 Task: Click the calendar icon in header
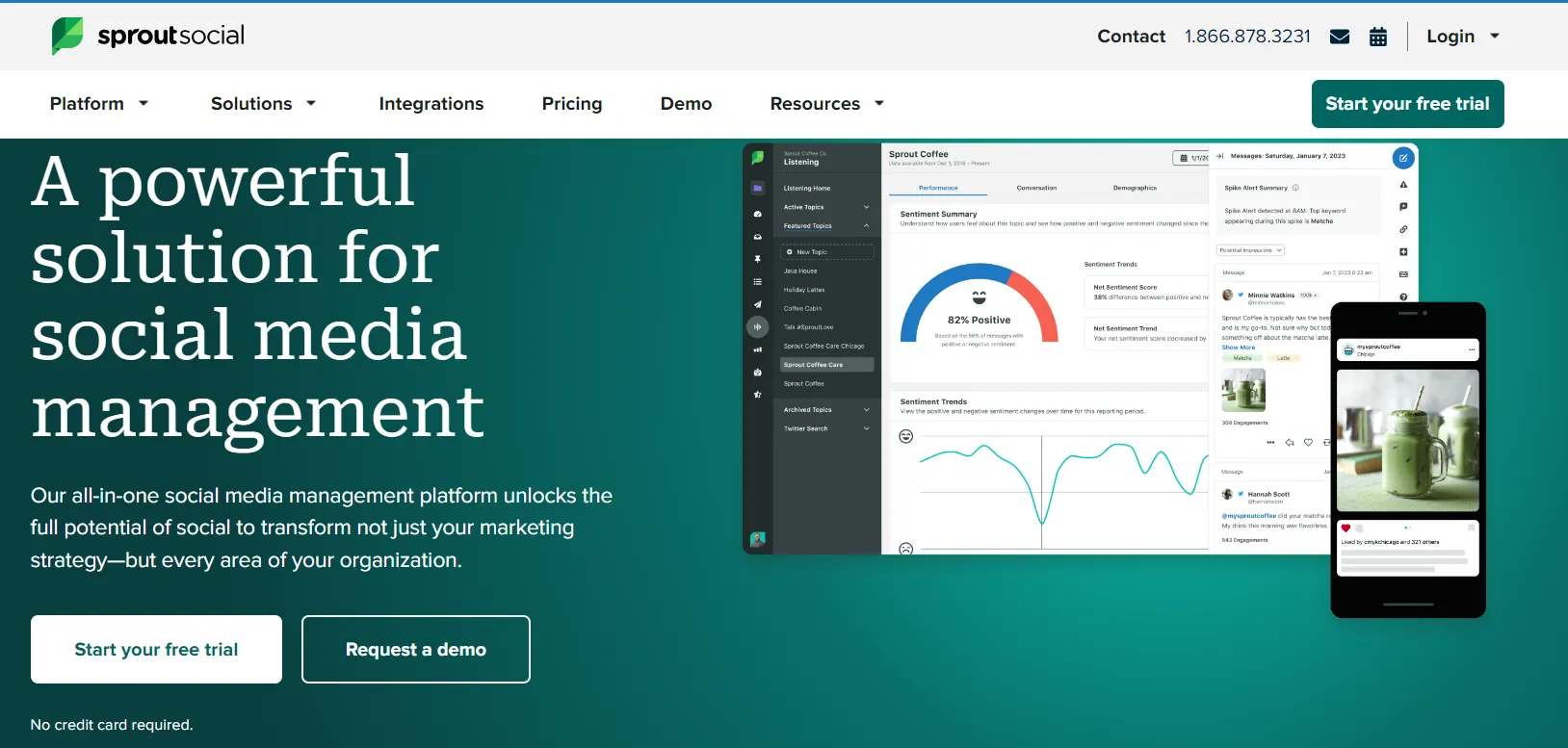(x=1378, y=37)
